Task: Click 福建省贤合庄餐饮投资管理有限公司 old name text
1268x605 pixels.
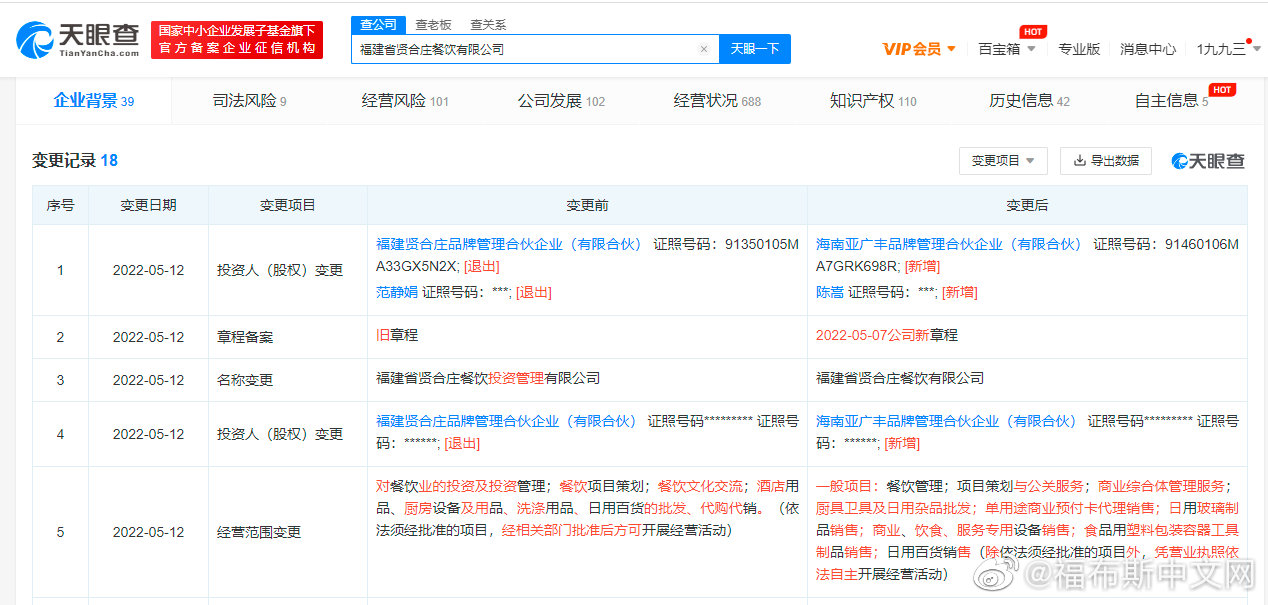Action: tap(488, 378)
